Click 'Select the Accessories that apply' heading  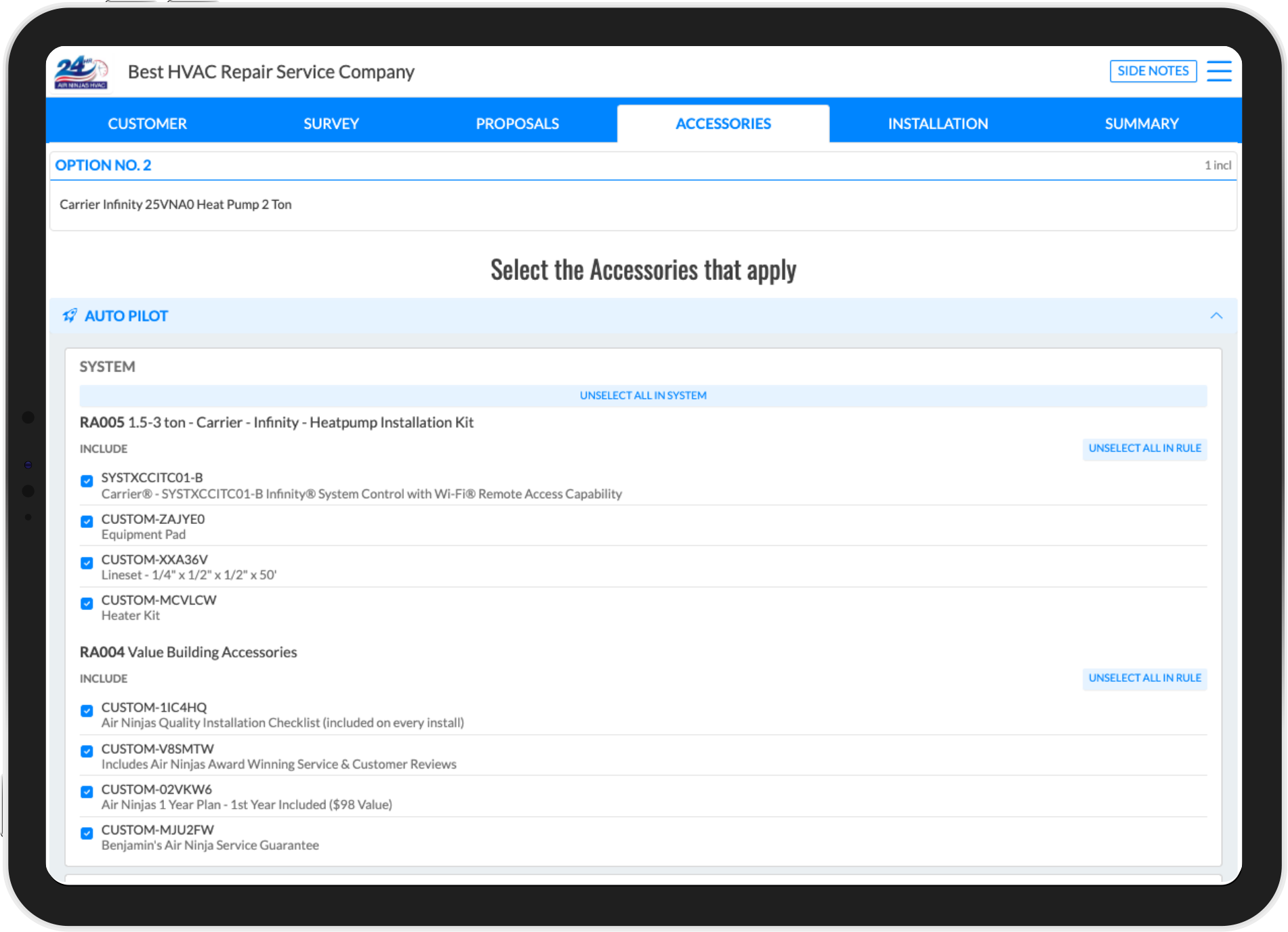point(643,270)
